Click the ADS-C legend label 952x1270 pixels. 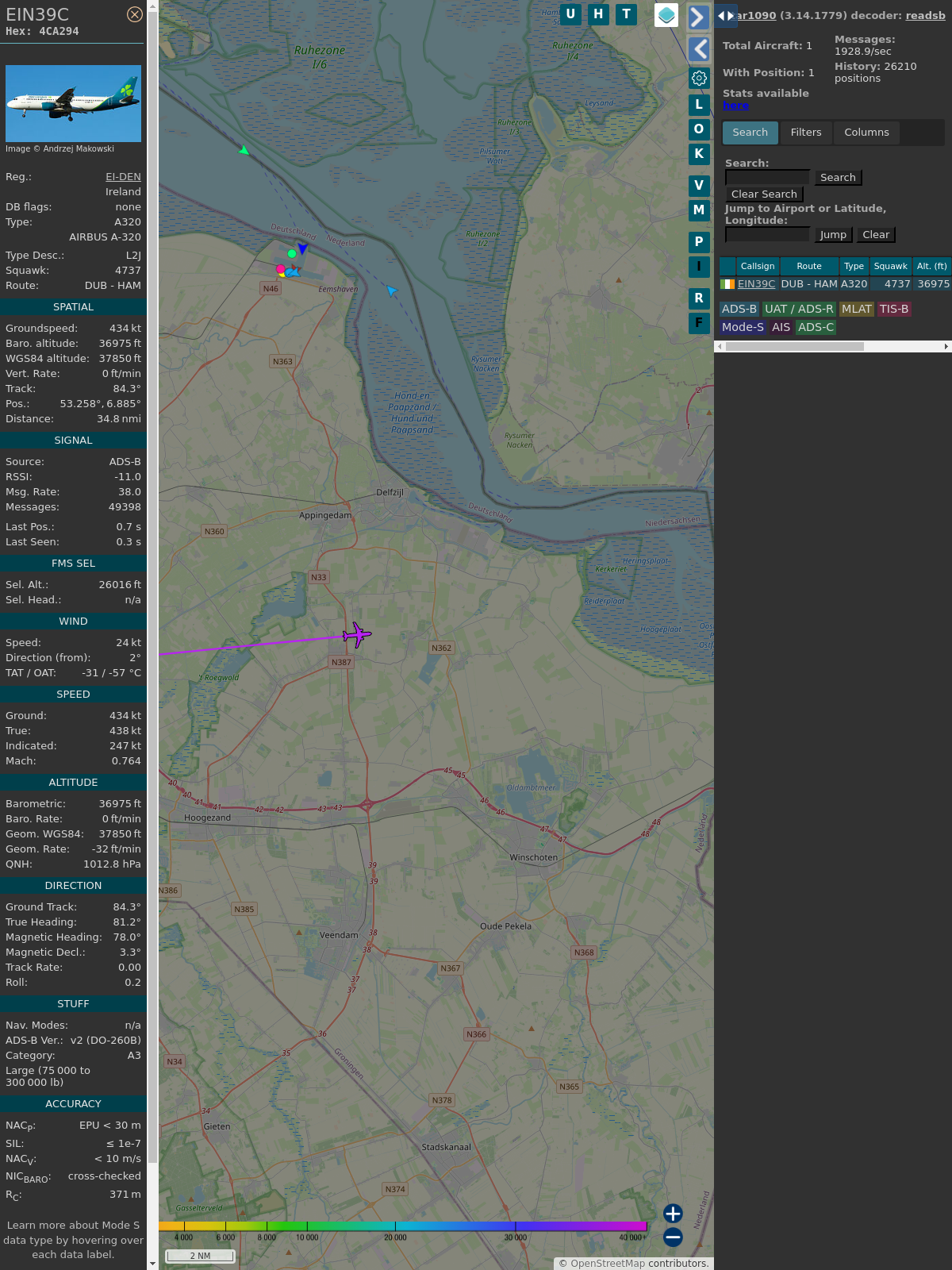(816, 327)
